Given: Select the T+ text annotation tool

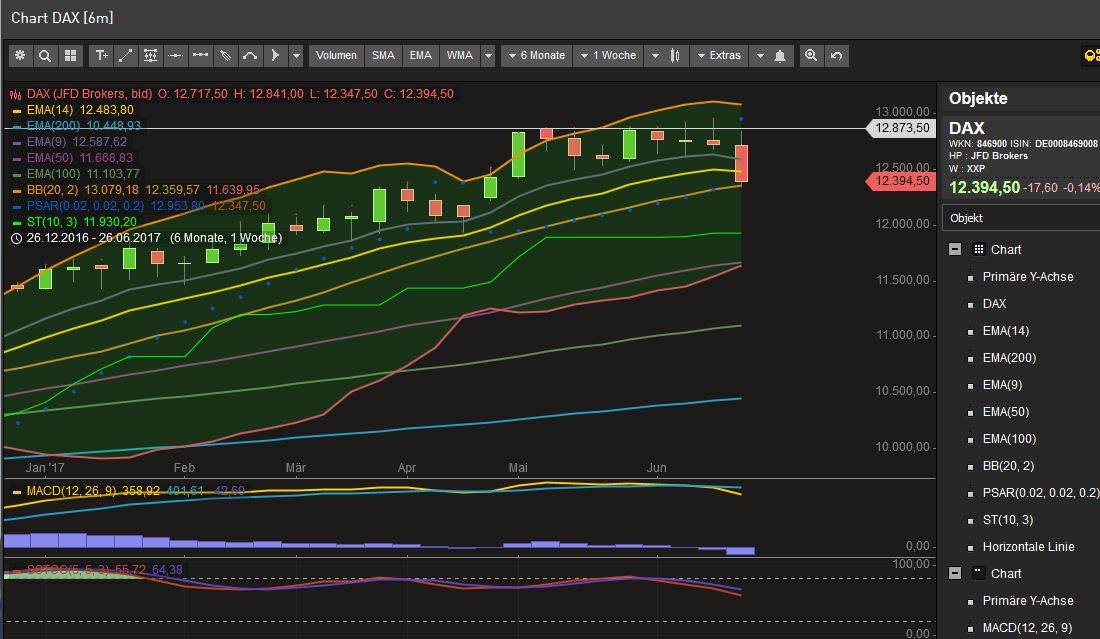Looking at the screenshot, I should click(x=99, y=55).
